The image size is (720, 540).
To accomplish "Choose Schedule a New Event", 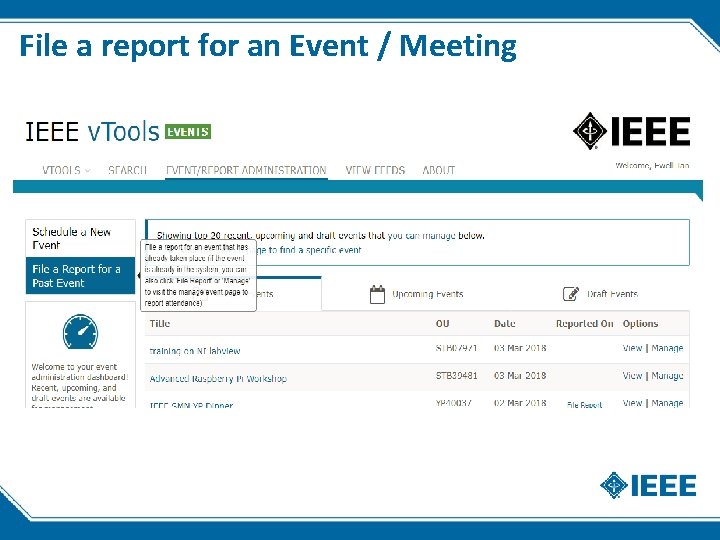I will point(80,238).
